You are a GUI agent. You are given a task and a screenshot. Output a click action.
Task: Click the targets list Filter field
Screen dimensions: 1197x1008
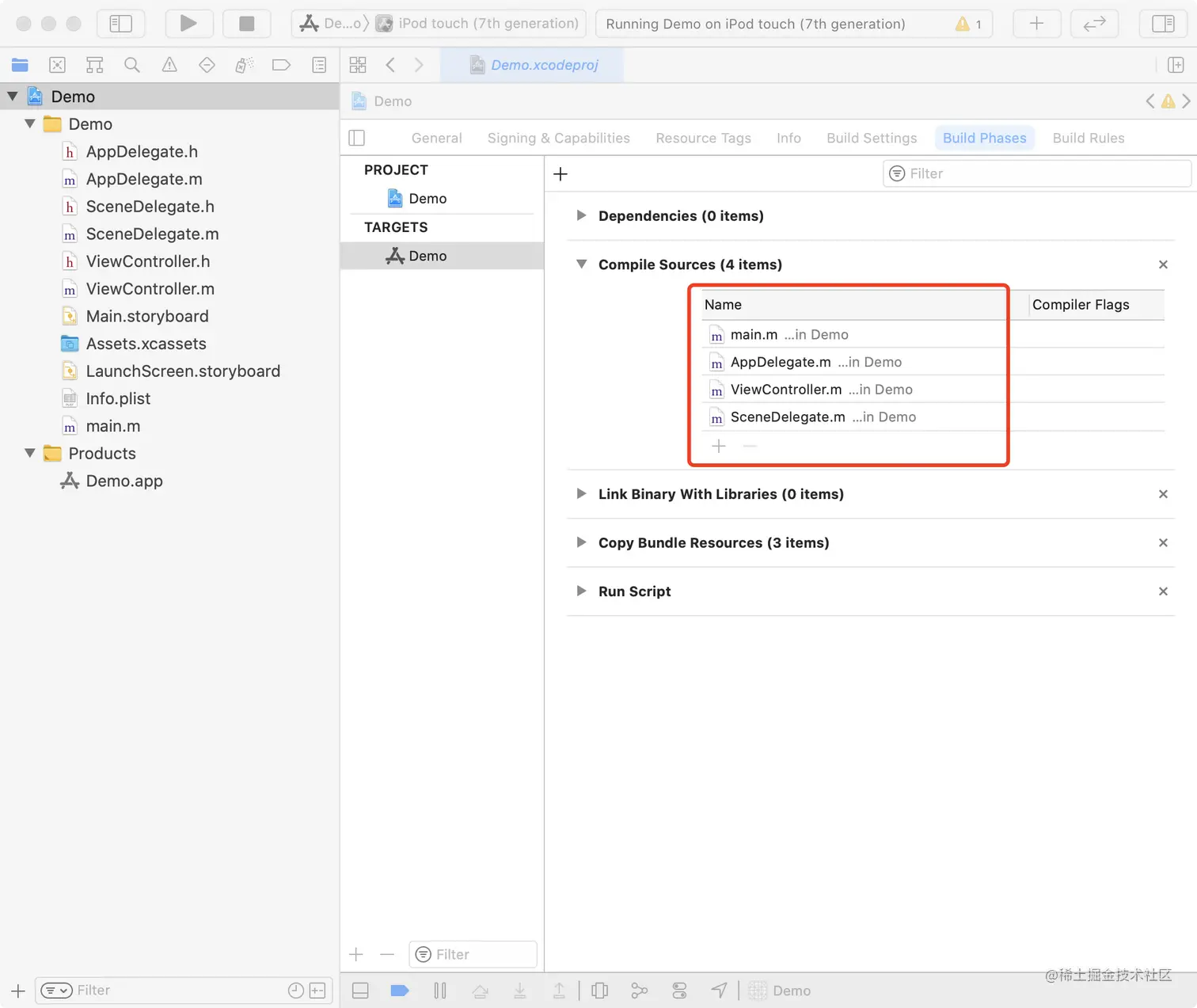[x=473, y=954]
